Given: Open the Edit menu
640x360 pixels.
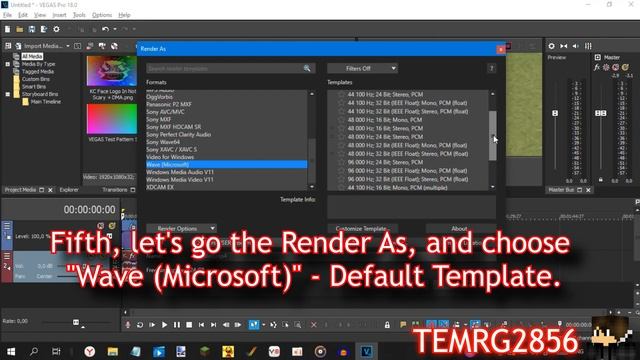Looking at the screenshot, I should [23, 15].
